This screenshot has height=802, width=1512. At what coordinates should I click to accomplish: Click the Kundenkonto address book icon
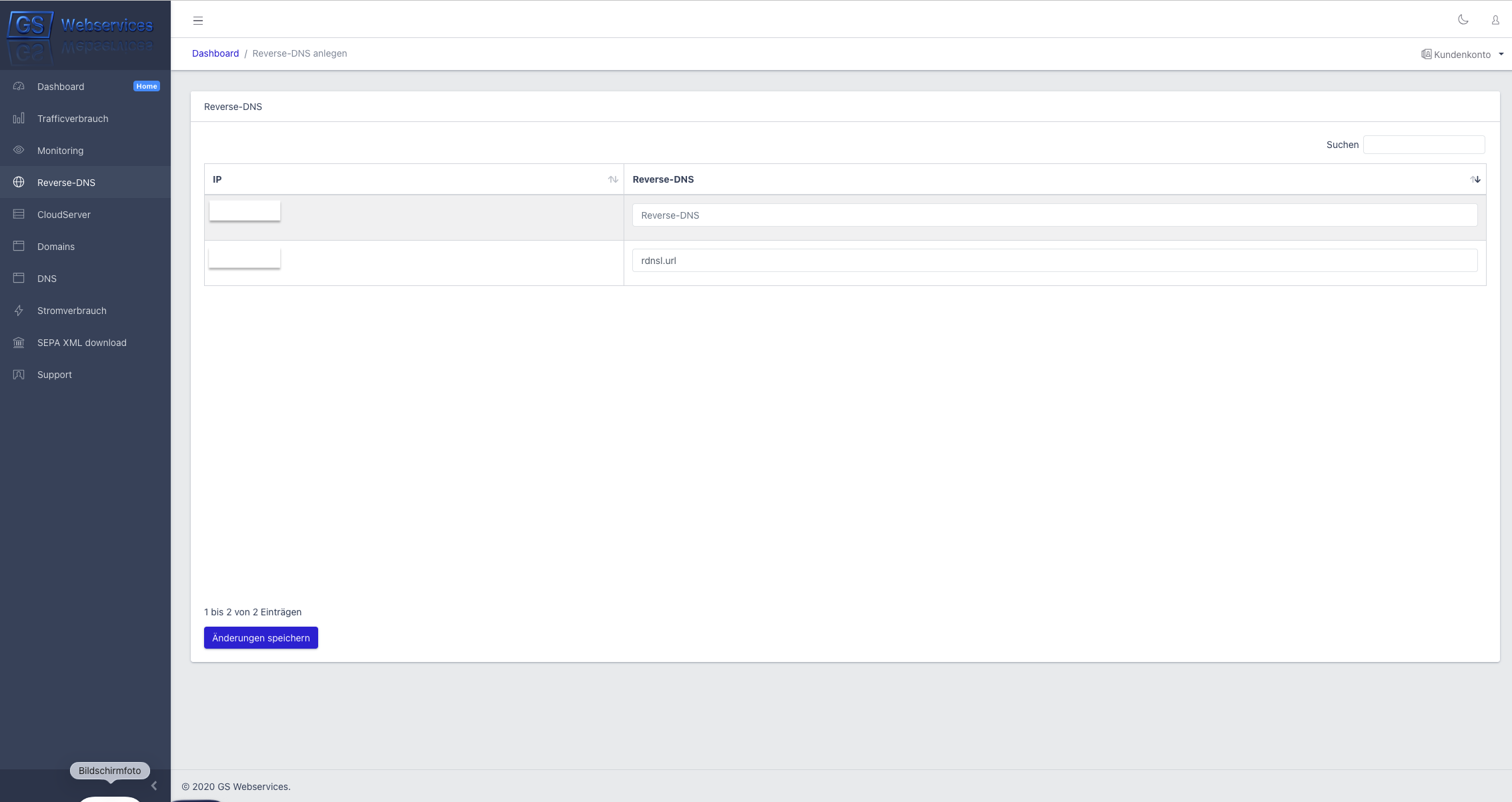pos(1426,54)
